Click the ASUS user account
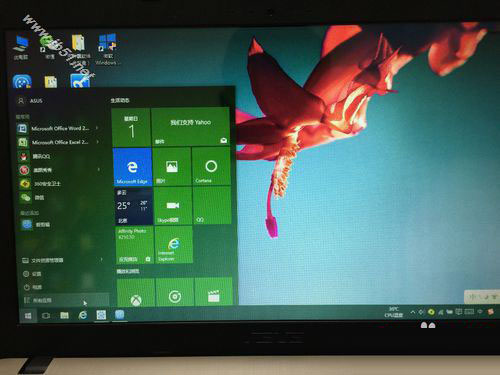This screenshot has height=375, width=500. point(31,101)
